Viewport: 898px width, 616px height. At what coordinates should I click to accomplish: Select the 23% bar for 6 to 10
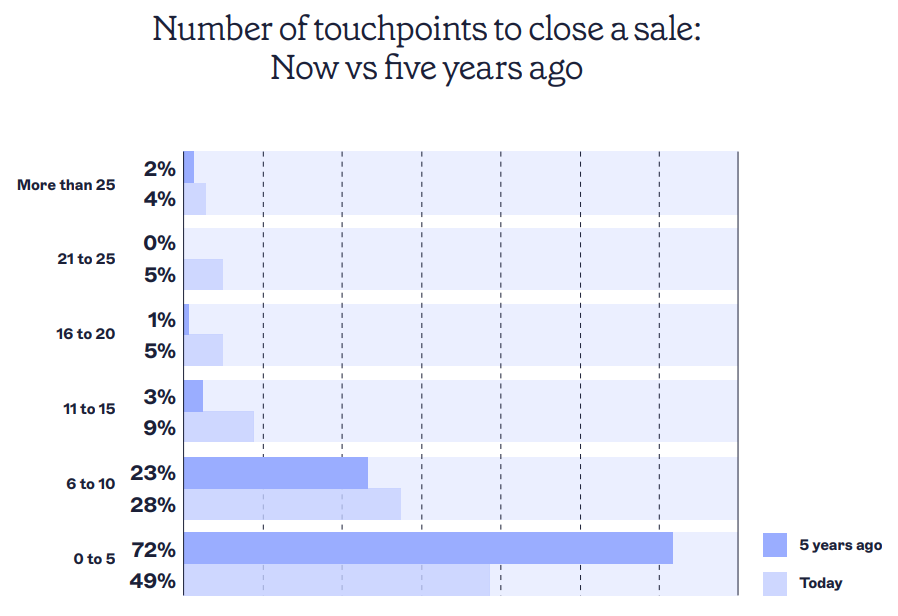[x=276, y=473]
